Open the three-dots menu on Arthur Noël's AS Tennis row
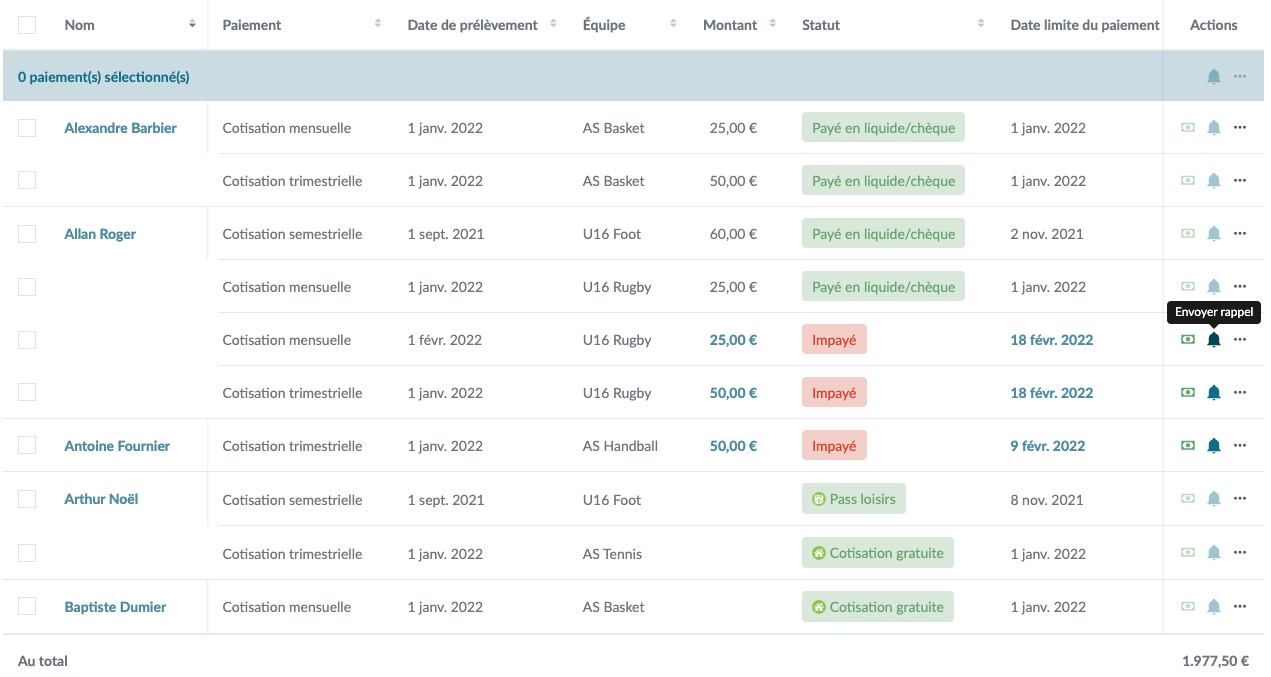 1240,553
